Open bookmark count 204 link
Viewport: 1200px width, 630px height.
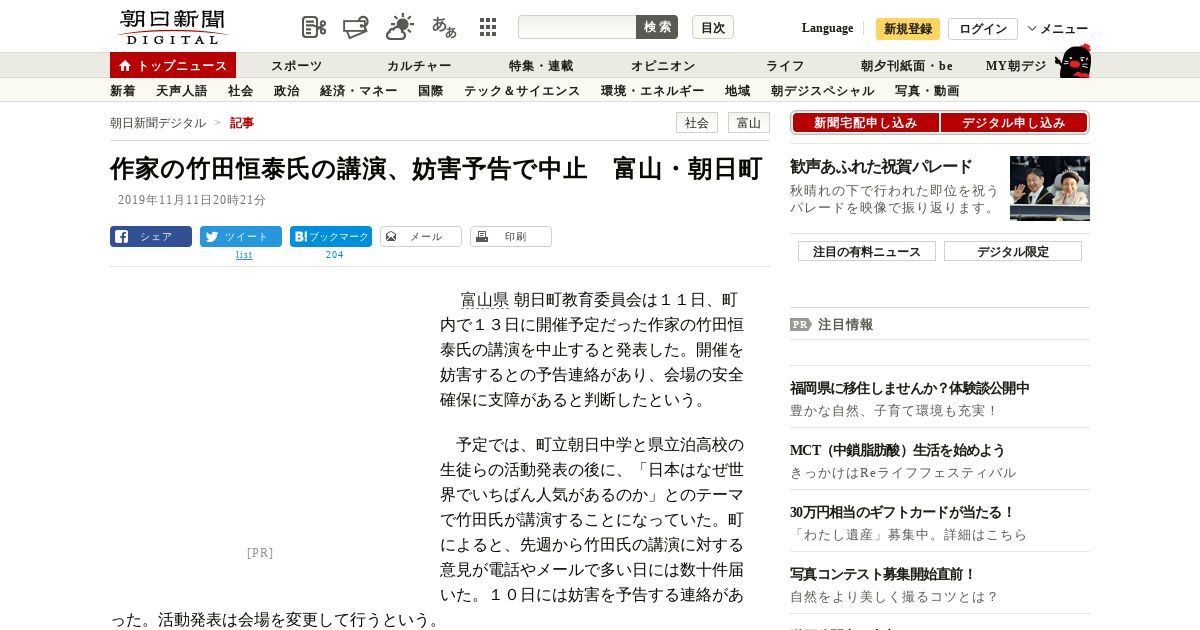click(x=334, y=255)
